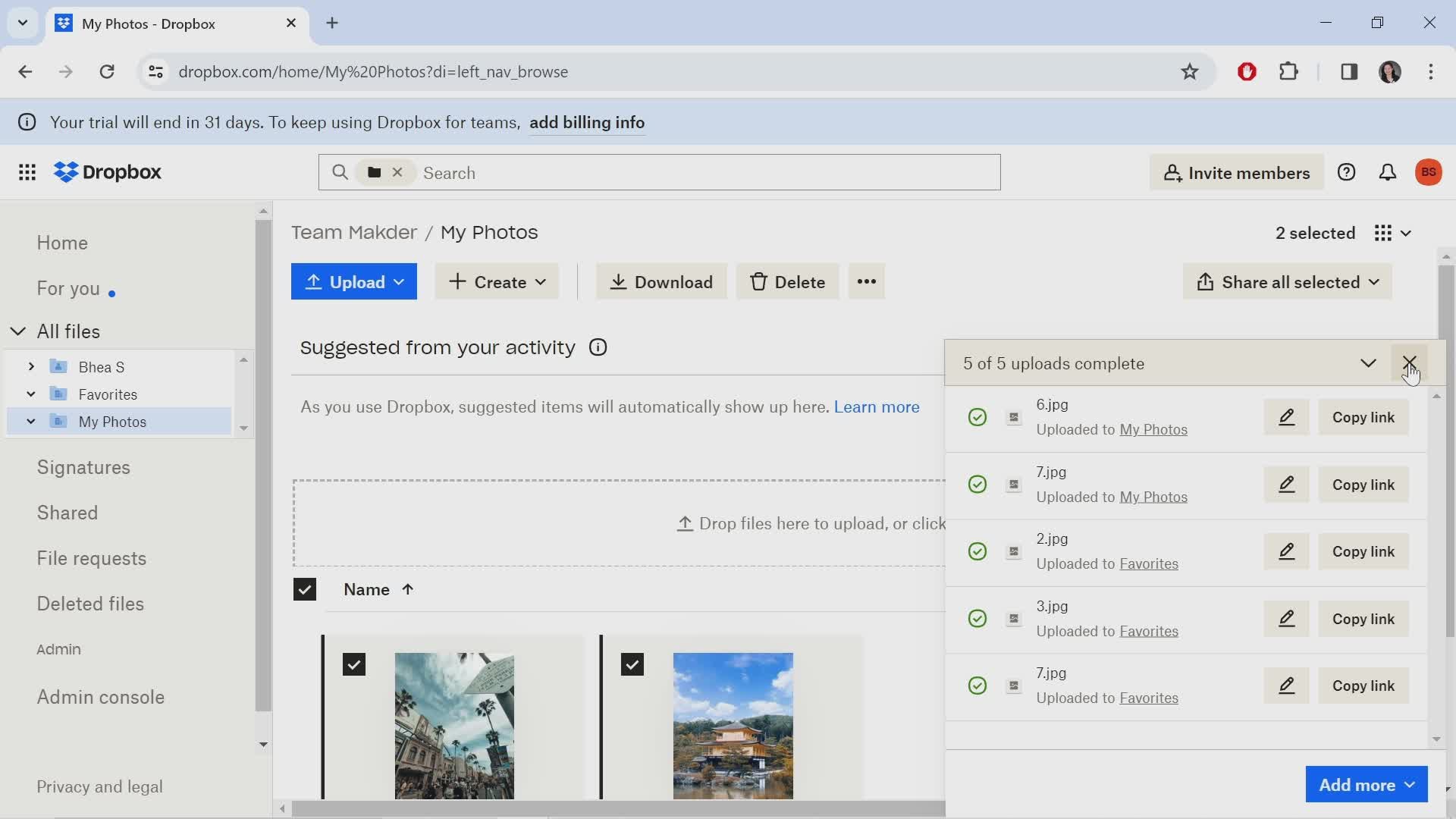Click add billing info link
This screenshot has height=819, width=1456.
click(x=587, y=122)
